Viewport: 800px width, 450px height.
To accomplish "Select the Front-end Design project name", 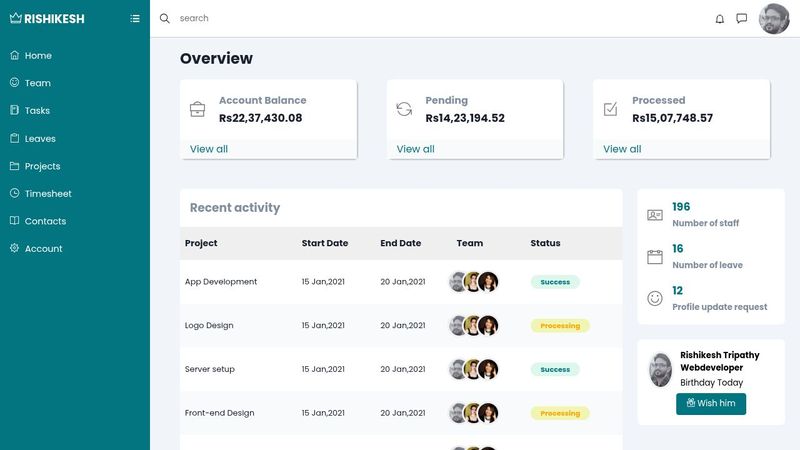I will tap(219, 413).
